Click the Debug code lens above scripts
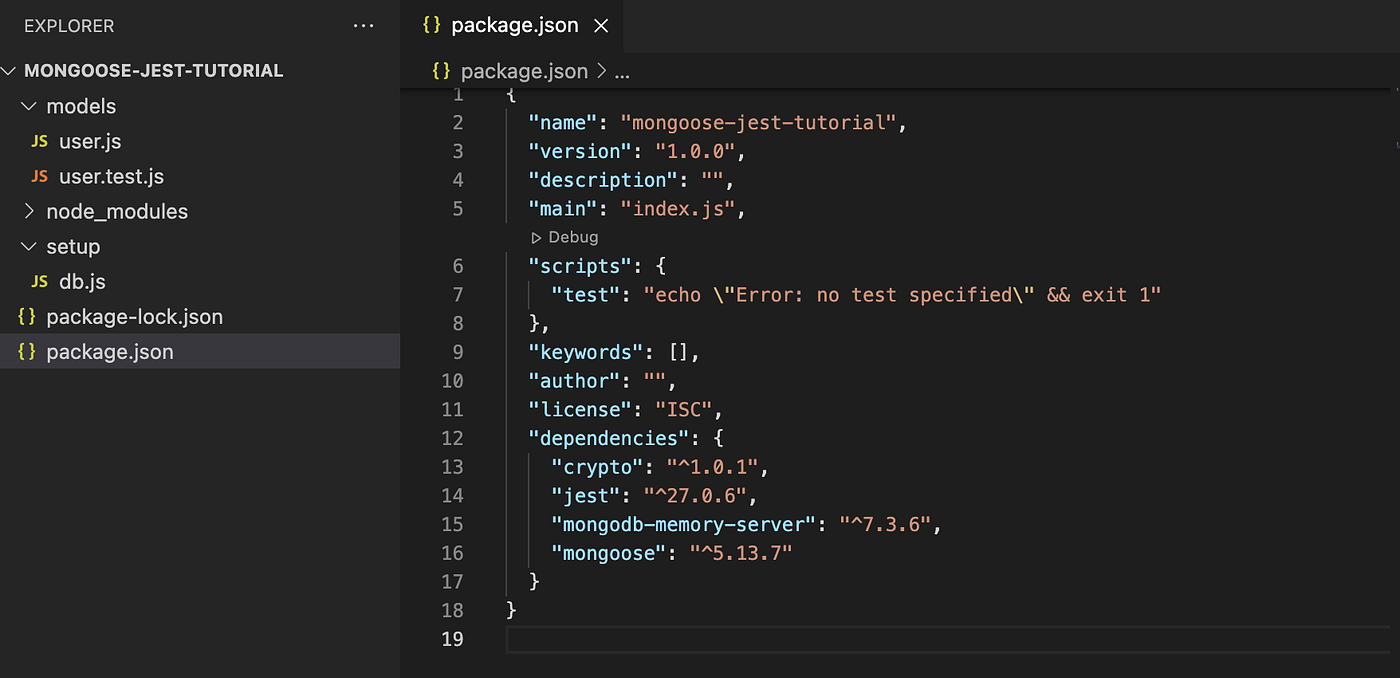 click(x=565, y=237)
